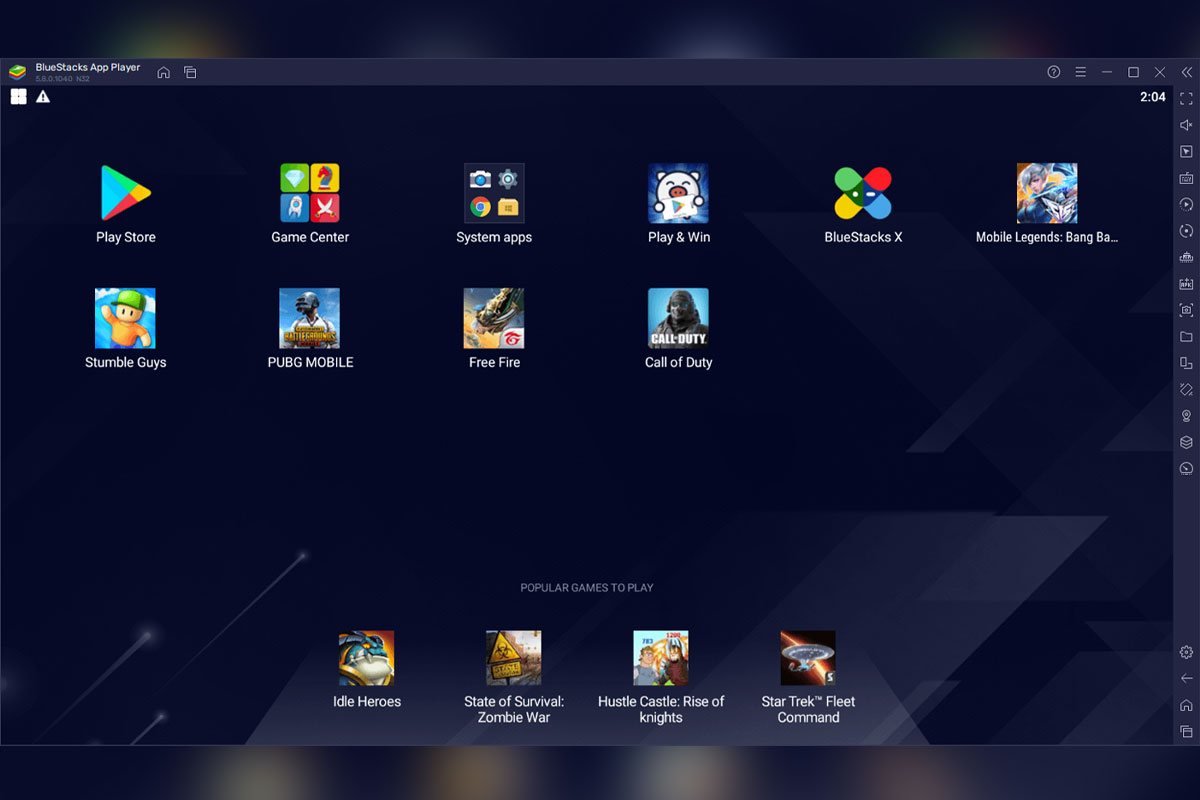Screen dimensions: 1200x800
Task: Click the title bar multi-window icon
Action: tap(190, 72)
